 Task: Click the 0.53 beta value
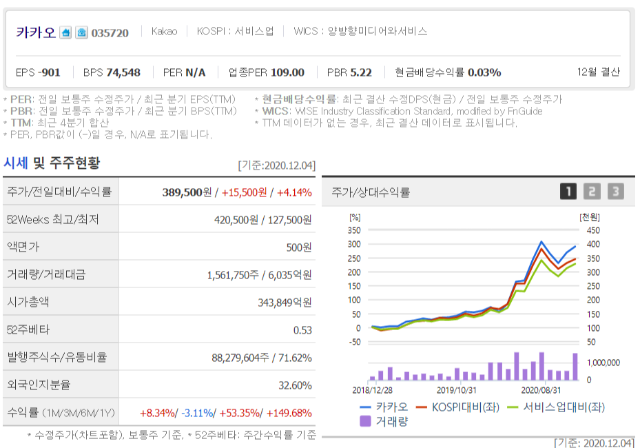click(x=302, y=330)
